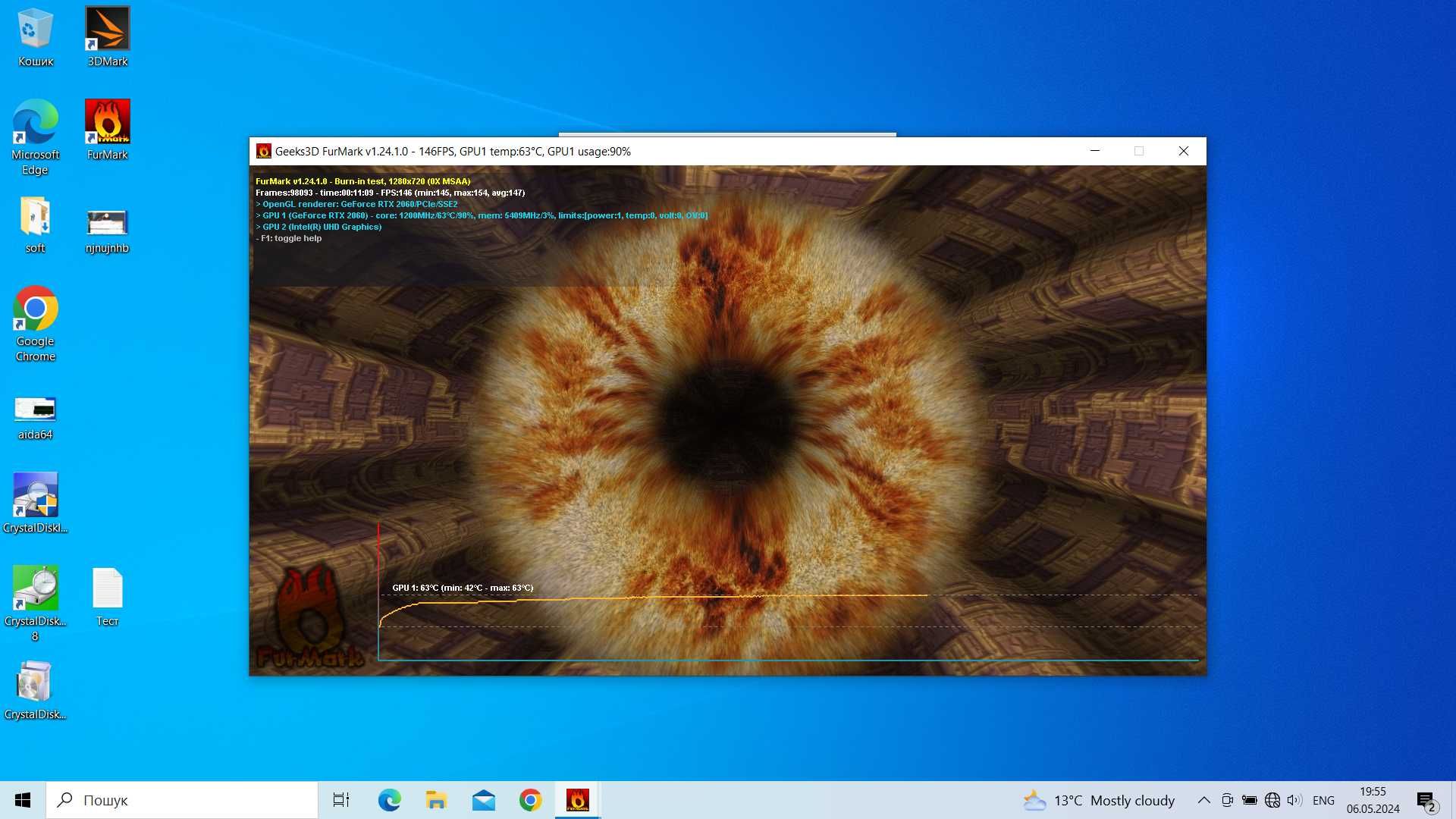Open the soft folder on desktop
Viewport: 1456px width, 819px height.
click(35, 224)
